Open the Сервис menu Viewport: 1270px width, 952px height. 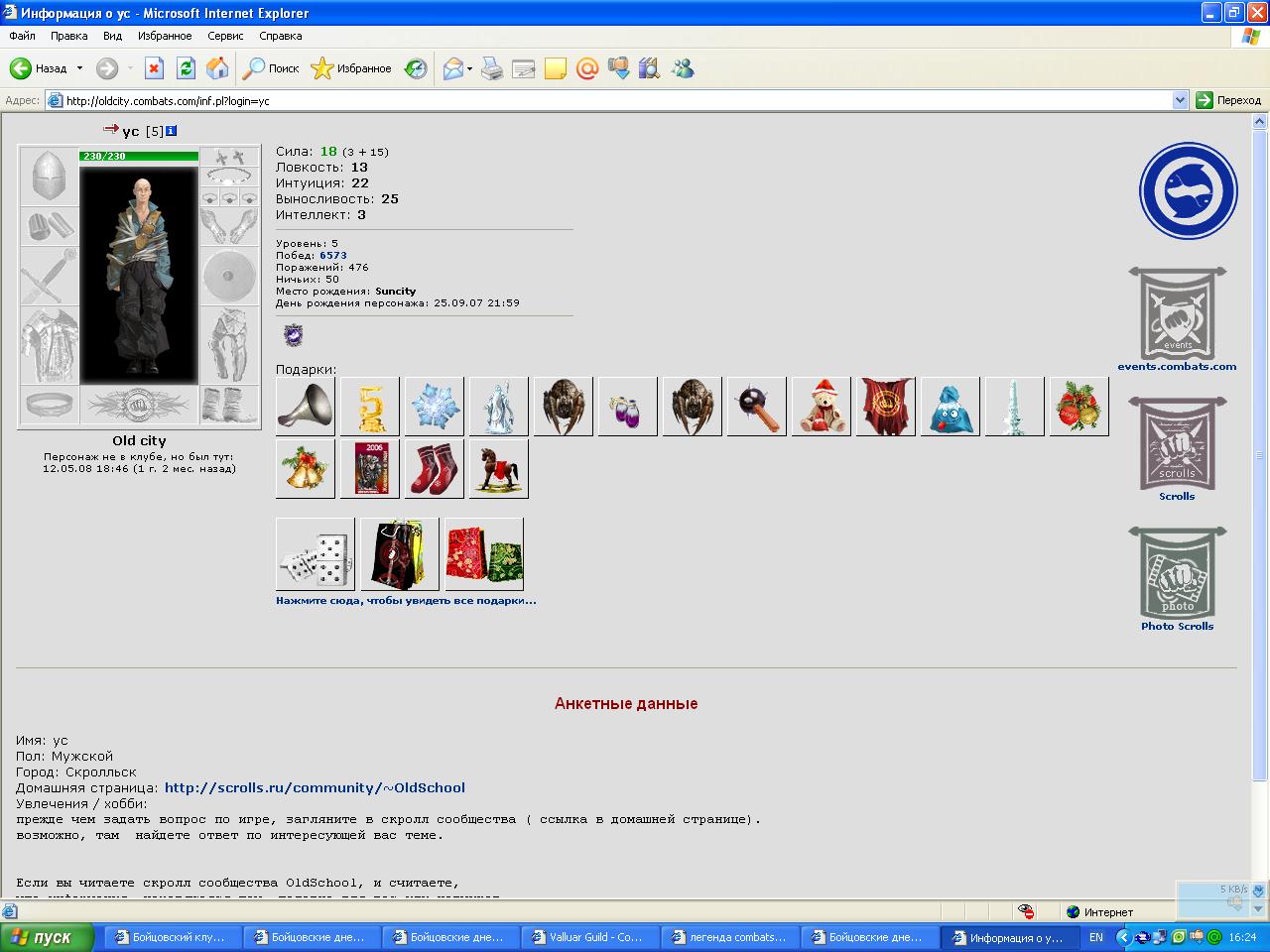[x=225, y=36]
